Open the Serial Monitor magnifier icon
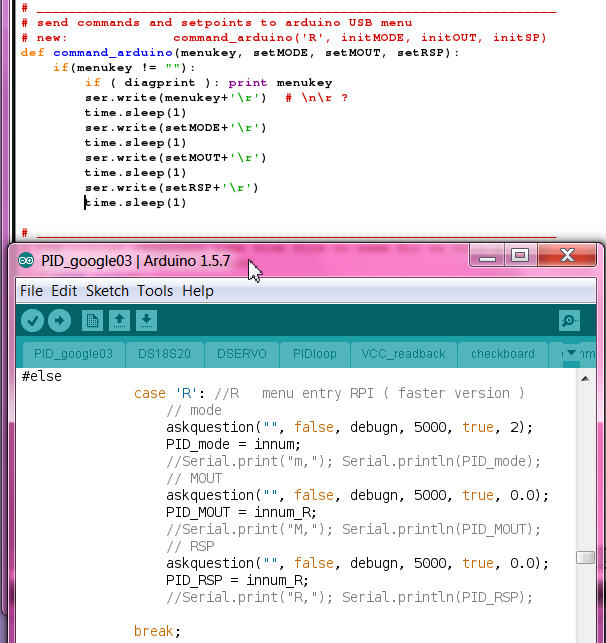 (x=569, y=320)
